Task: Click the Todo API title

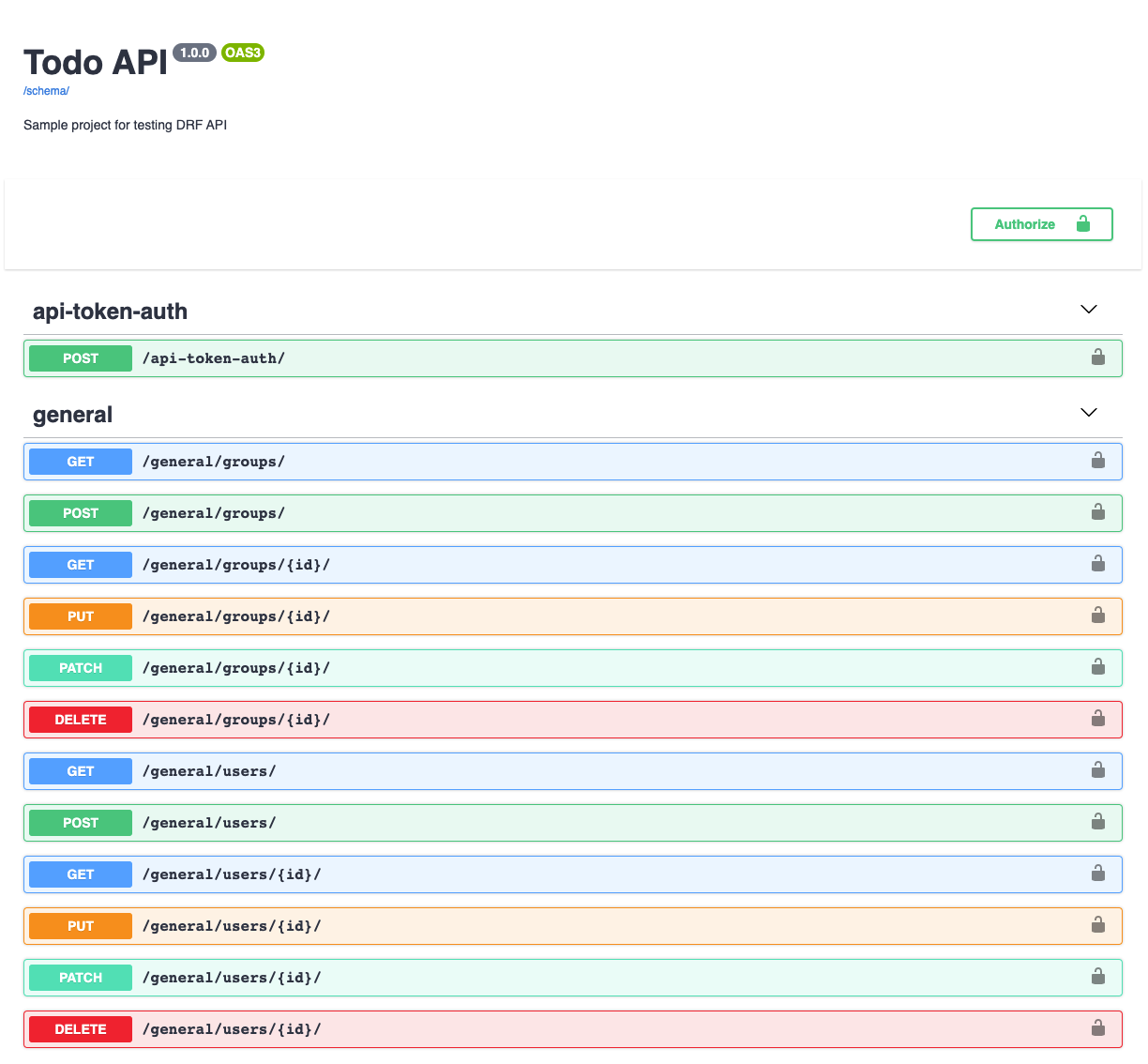Action: pyautogui.click(x=96, y=63)
